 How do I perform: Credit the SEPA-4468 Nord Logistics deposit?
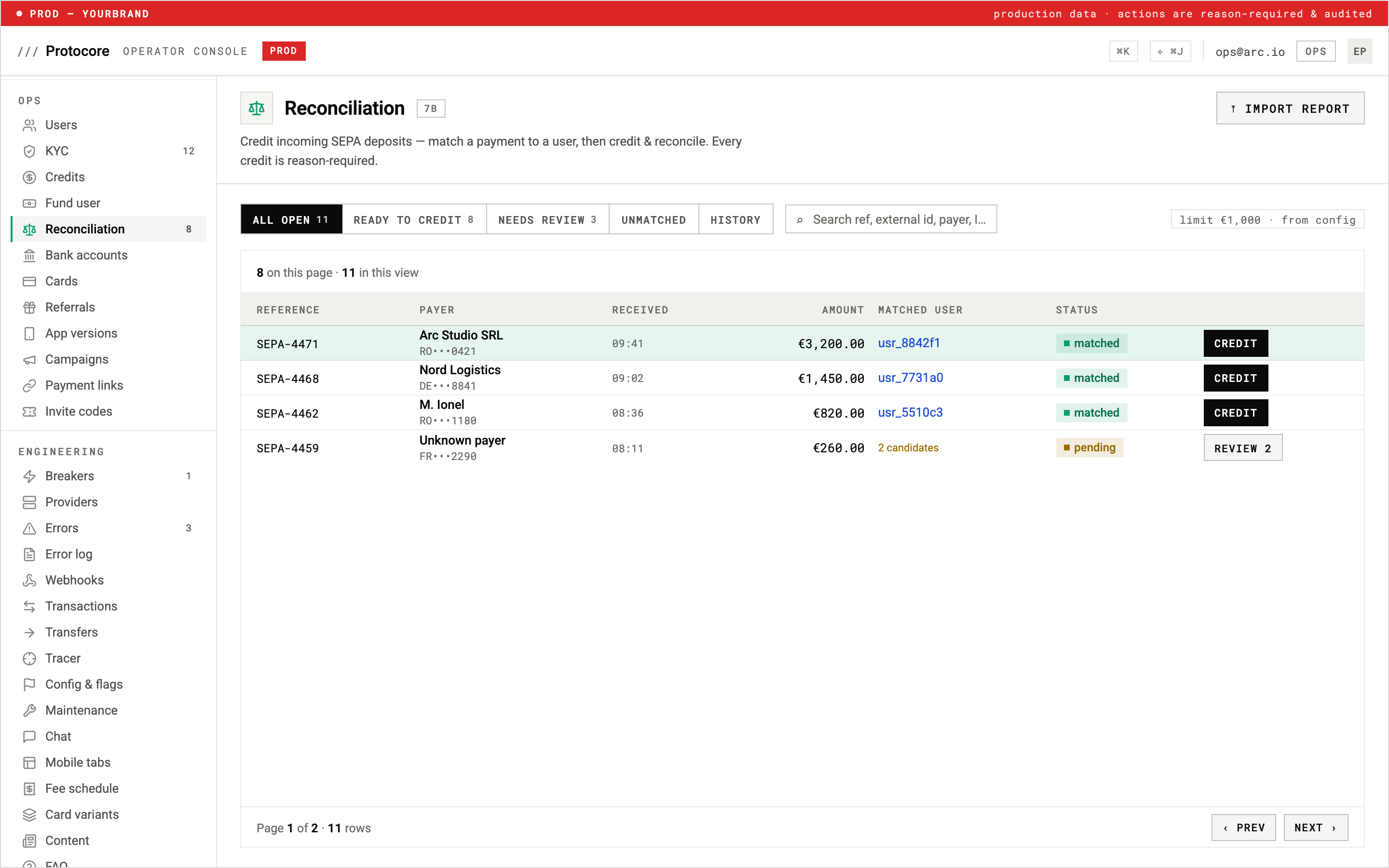coord(1235,379)
